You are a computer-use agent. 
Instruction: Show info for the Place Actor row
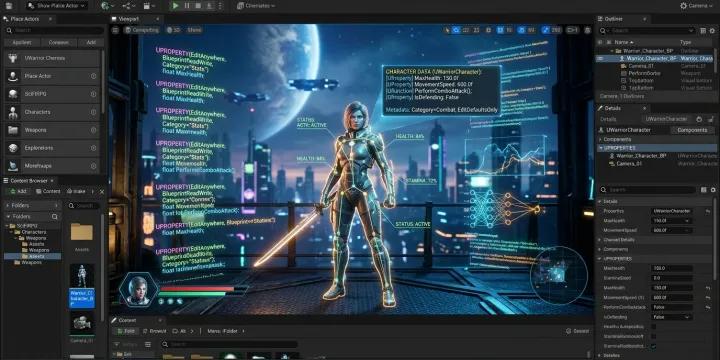[x=93, y=76]
